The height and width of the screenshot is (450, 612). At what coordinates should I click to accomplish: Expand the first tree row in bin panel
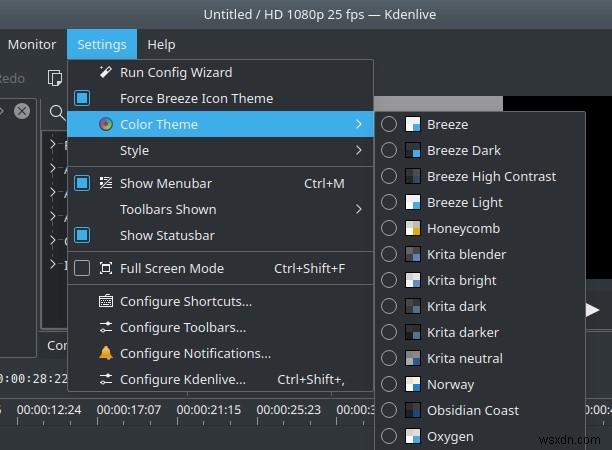tap(52, 144)
